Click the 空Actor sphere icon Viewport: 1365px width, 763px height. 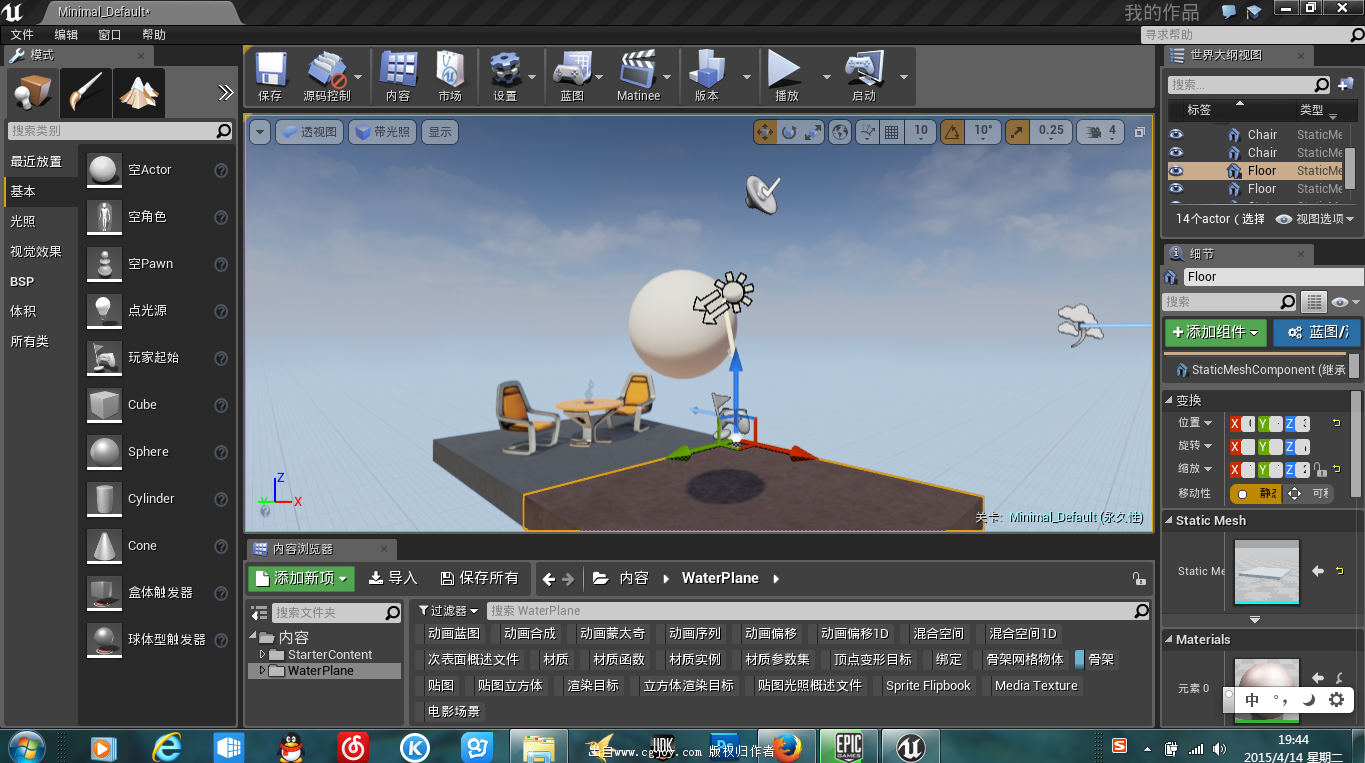pyautogui.click(x=104, y=170)
